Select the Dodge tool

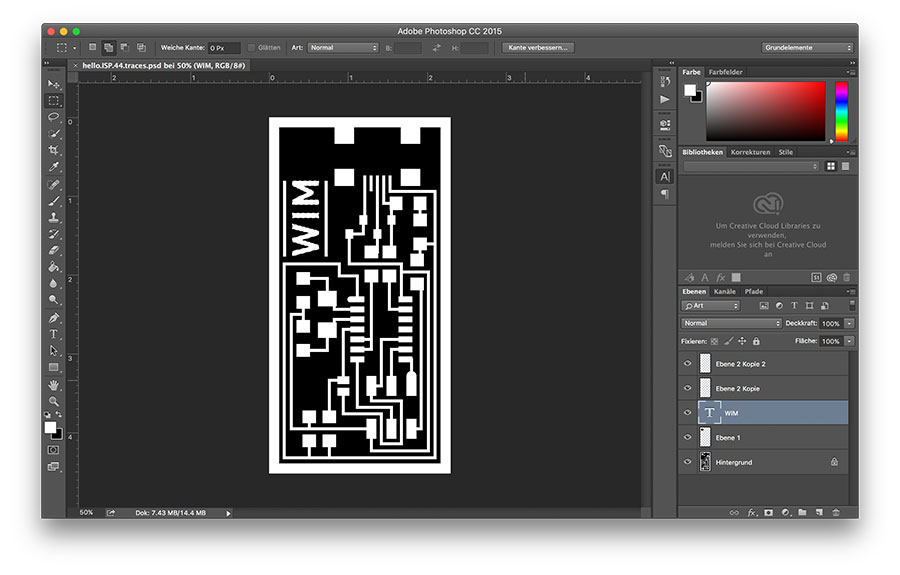tap(53, 300)
